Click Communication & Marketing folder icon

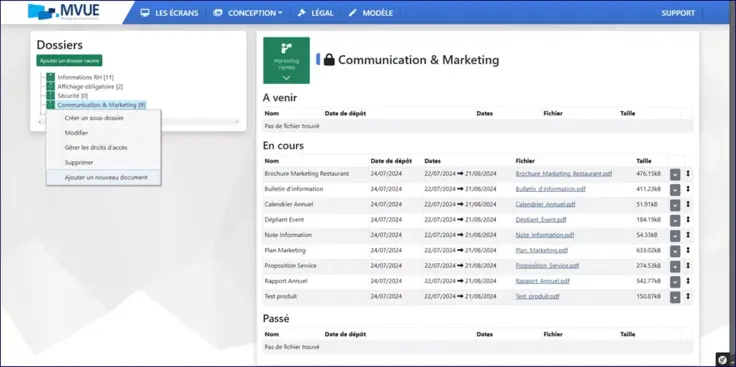click(50, 105)
